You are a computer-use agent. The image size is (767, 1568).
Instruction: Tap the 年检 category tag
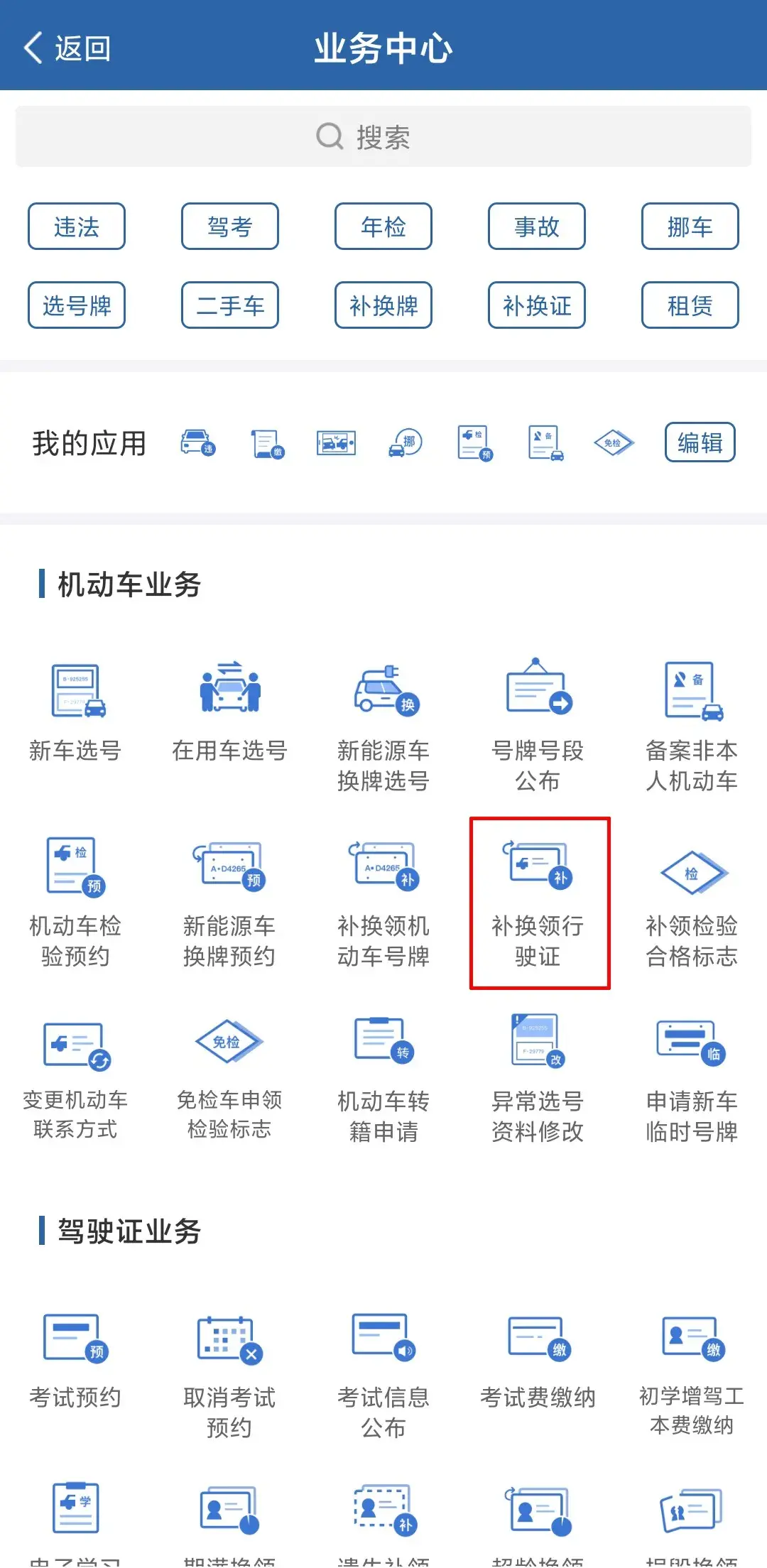383,227
